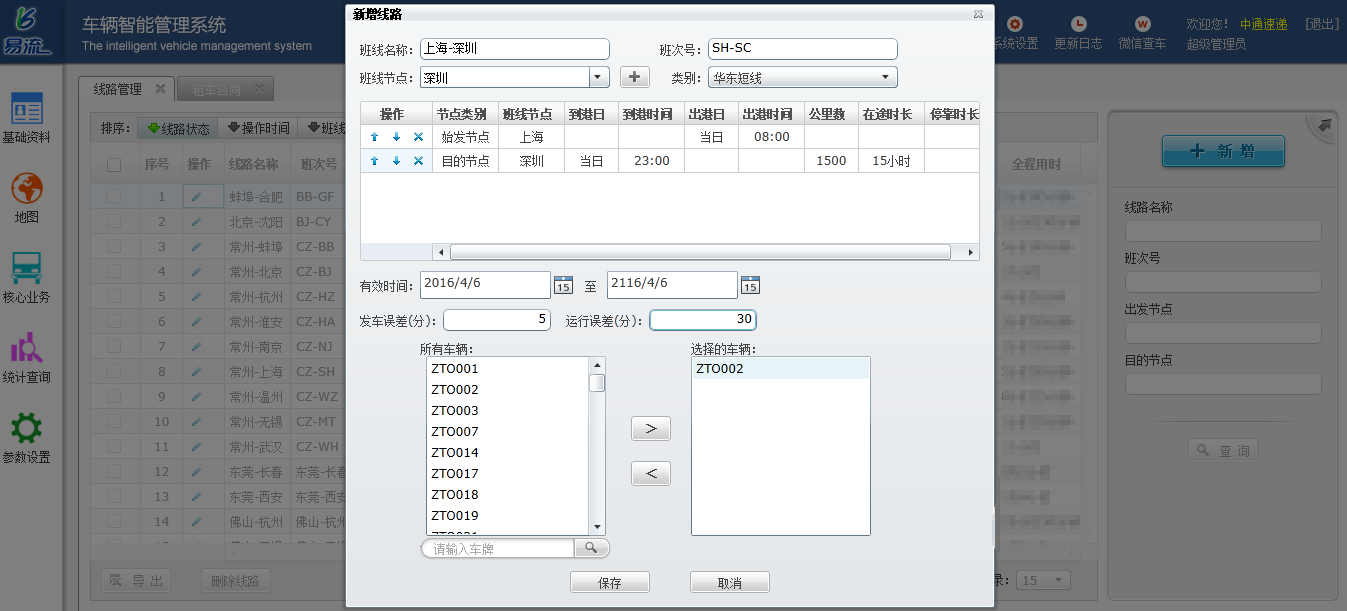This screenshot has height=611, width=1347.
Task: Open 参数设置 gear in the sidebar
Action: pyautogui.click(x=27, y=437)
